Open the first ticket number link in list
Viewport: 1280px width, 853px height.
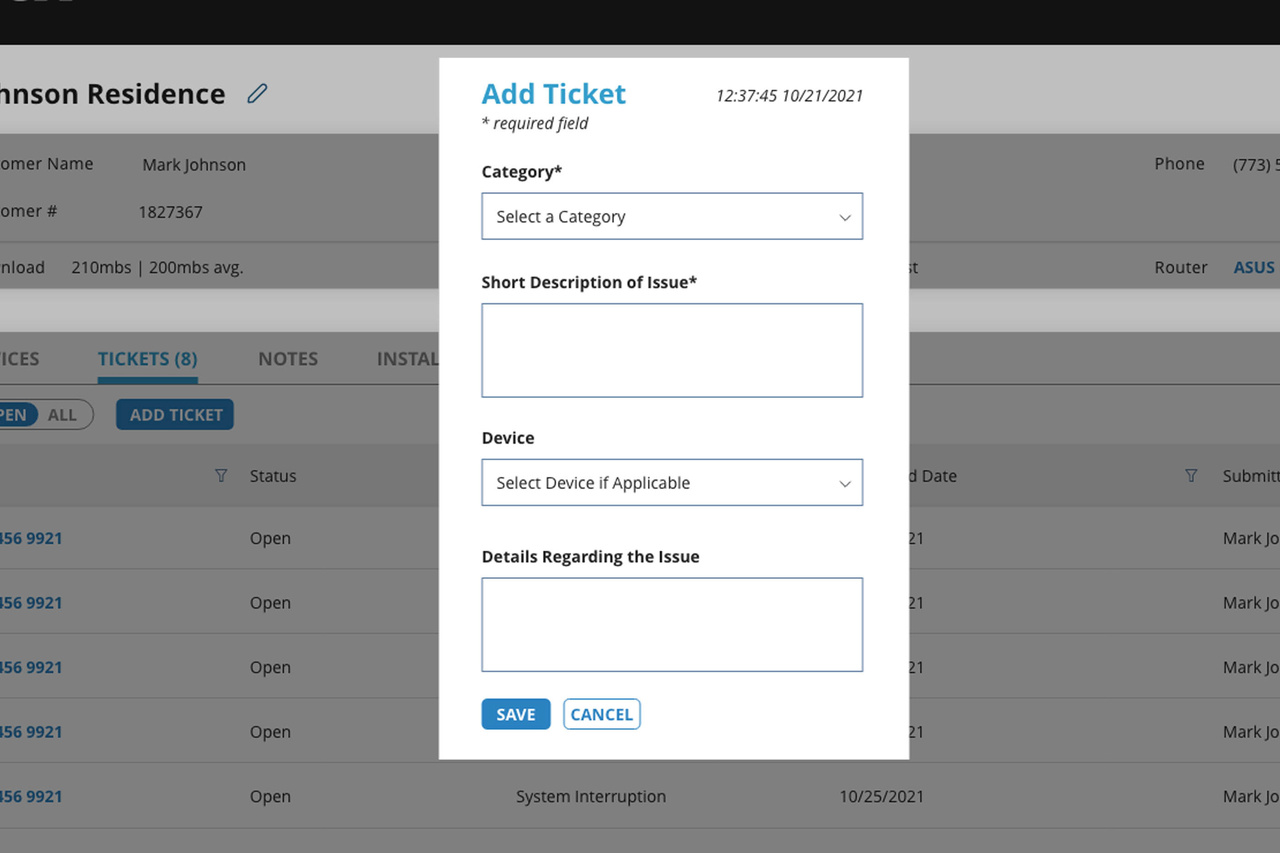coord(32,538)
